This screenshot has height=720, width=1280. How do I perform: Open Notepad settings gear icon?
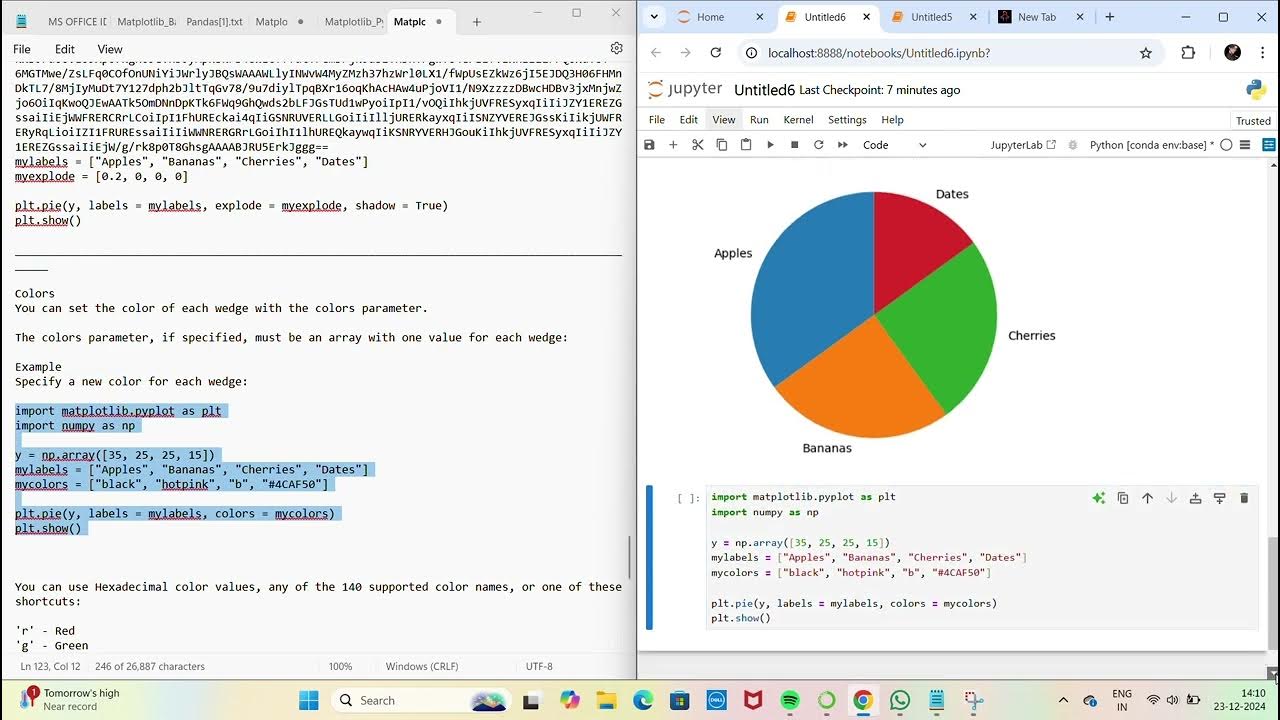[617, 48]
